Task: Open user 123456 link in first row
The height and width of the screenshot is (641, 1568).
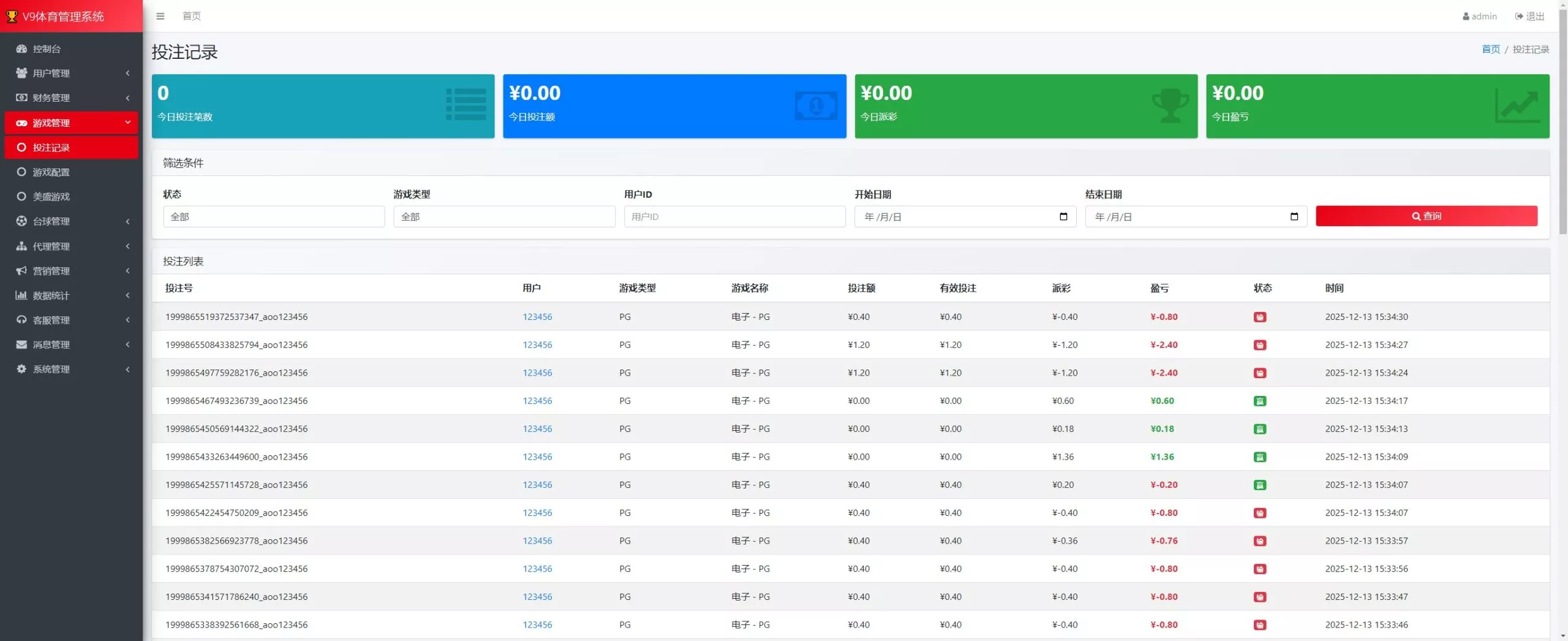Action: tap(537, 317)
